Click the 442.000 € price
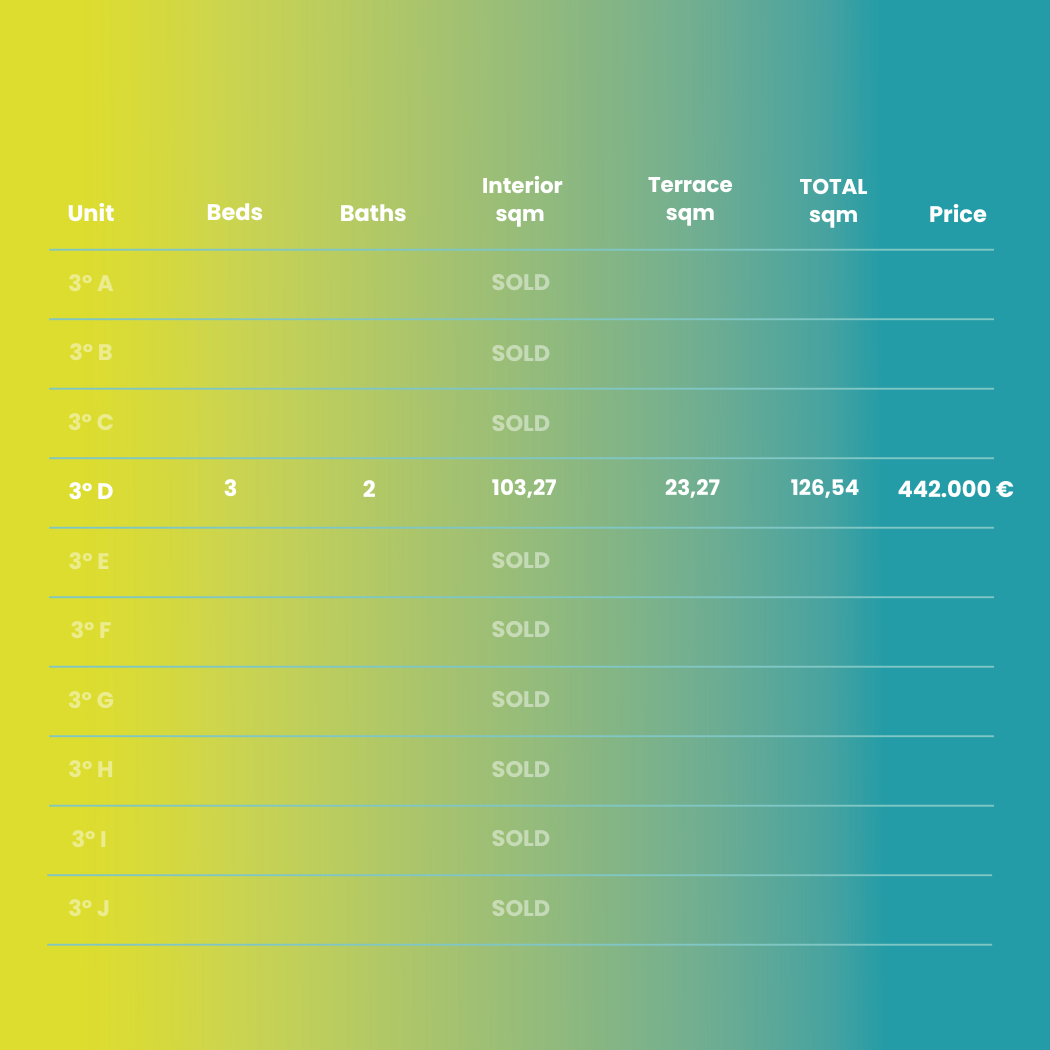The image size is (1050, 1050). coord(956,489)
